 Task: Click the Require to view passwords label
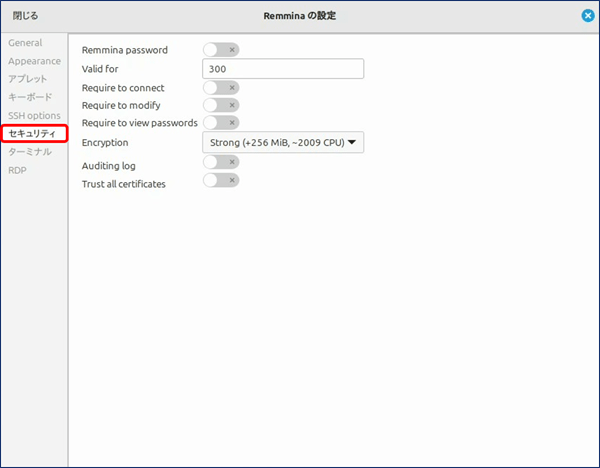pyautogui.click(x=140, y=123)
